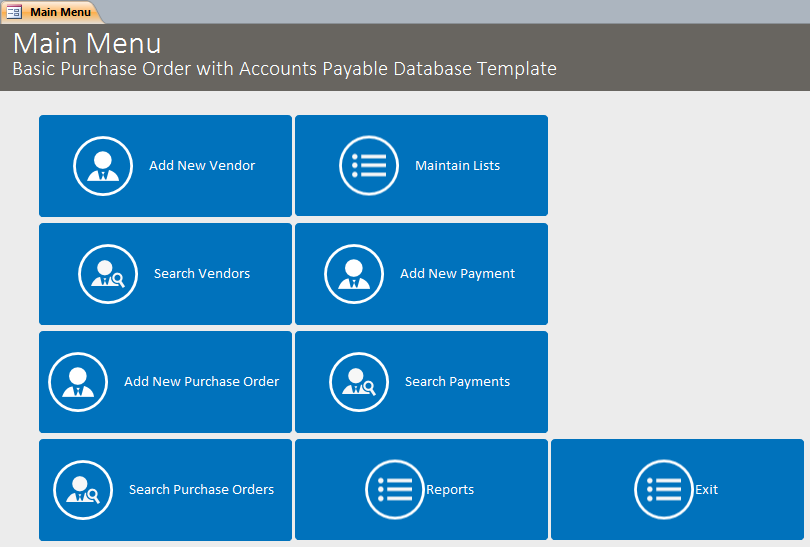The height and width of the screenshot is (547, 810).
Task: Click the Search Vendors magnifier-person icon
Action: (108, 274)
